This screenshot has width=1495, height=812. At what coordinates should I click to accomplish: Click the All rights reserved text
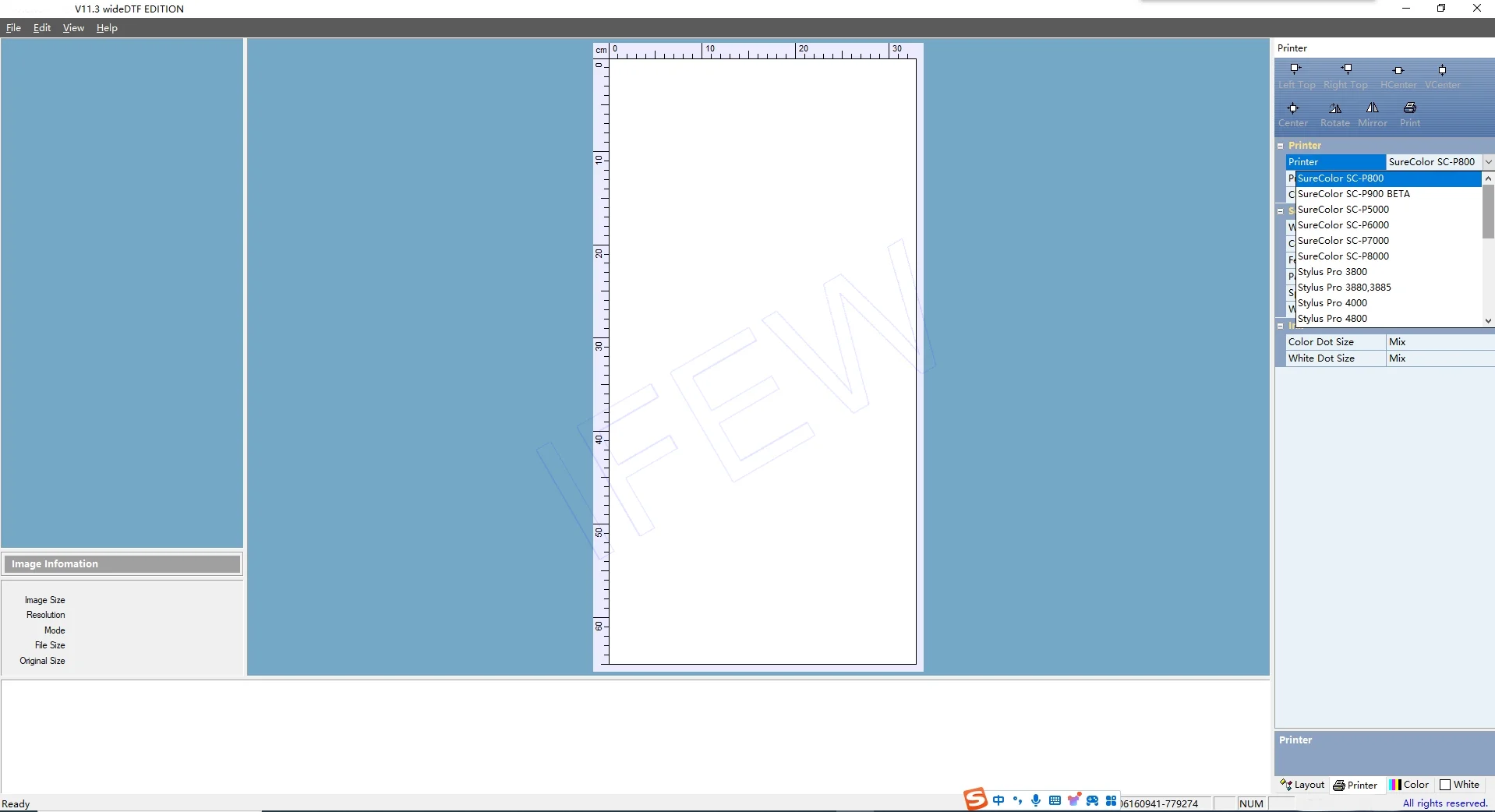(x=1445, y=803)
